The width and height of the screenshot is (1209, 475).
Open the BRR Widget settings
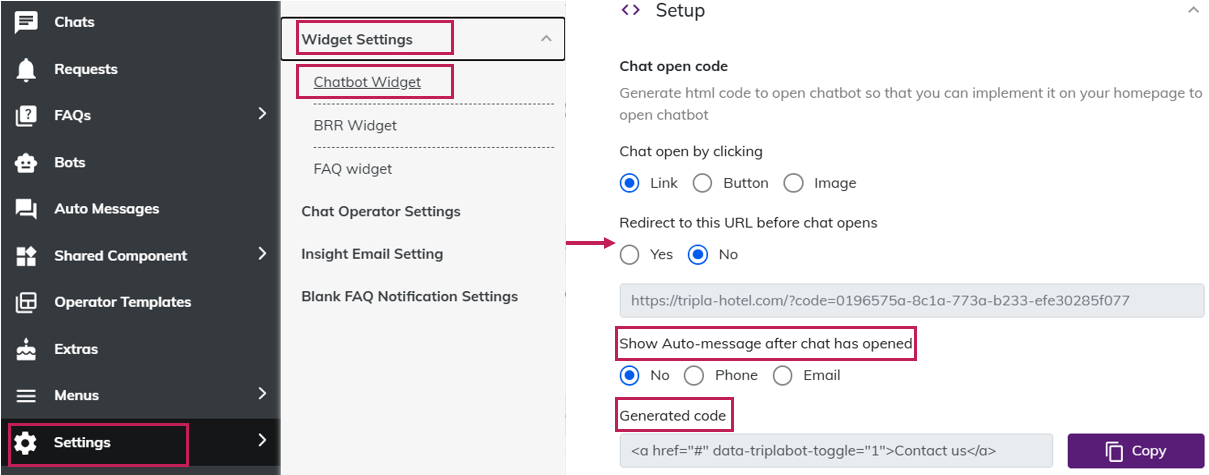tap(355, 125)
